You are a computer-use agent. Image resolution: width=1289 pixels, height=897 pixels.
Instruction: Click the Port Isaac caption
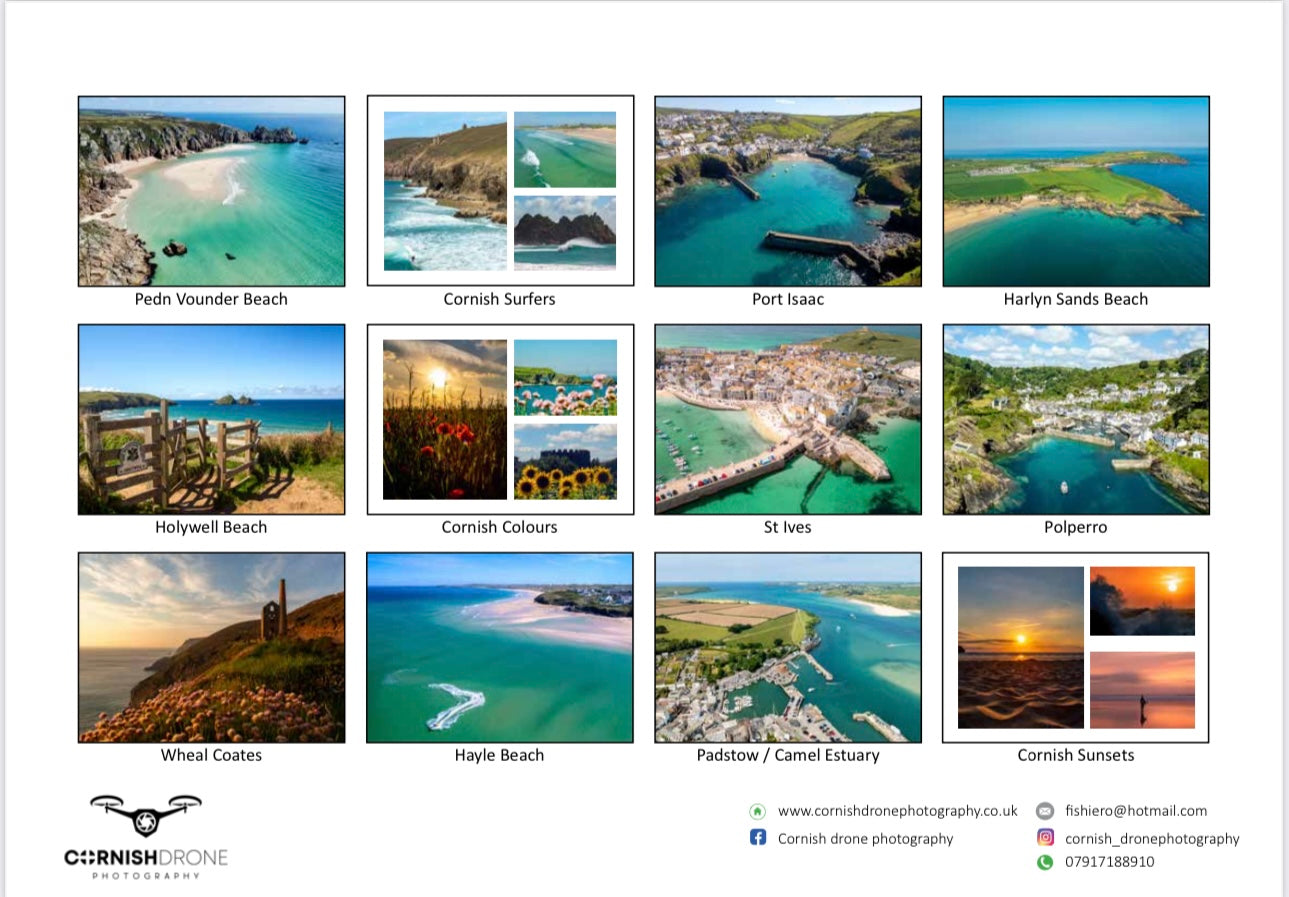coord(788,299)
